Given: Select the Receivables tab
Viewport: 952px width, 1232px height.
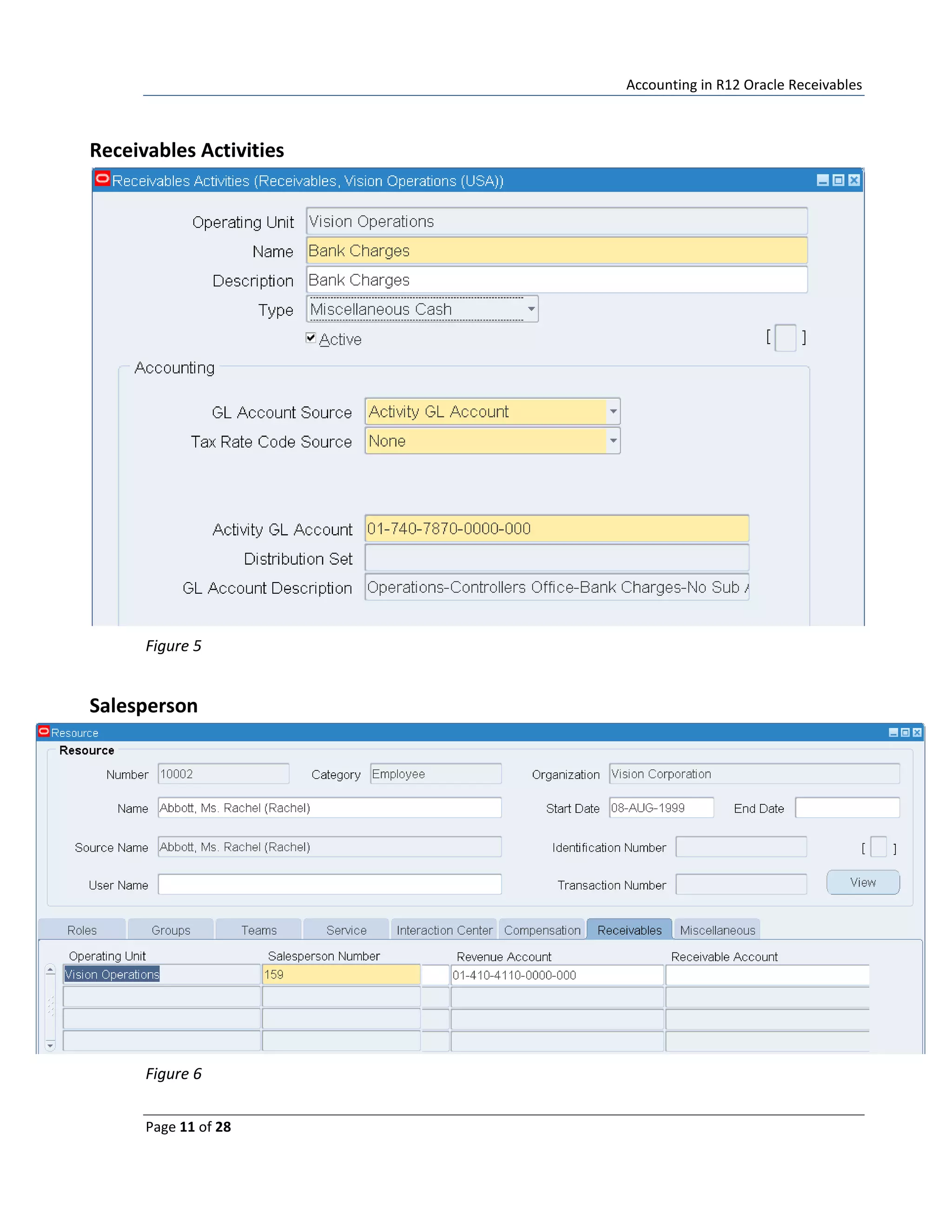Looking at the screenshot, I should (629, 930).
